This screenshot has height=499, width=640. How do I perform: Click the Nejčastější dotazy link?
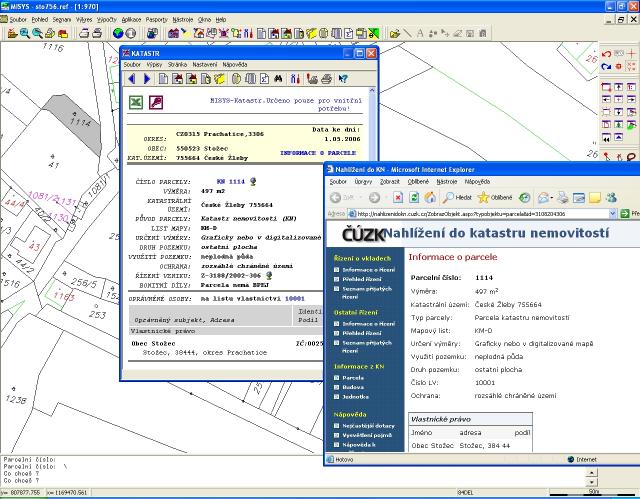pyautogui.click(x=369, y=426)
